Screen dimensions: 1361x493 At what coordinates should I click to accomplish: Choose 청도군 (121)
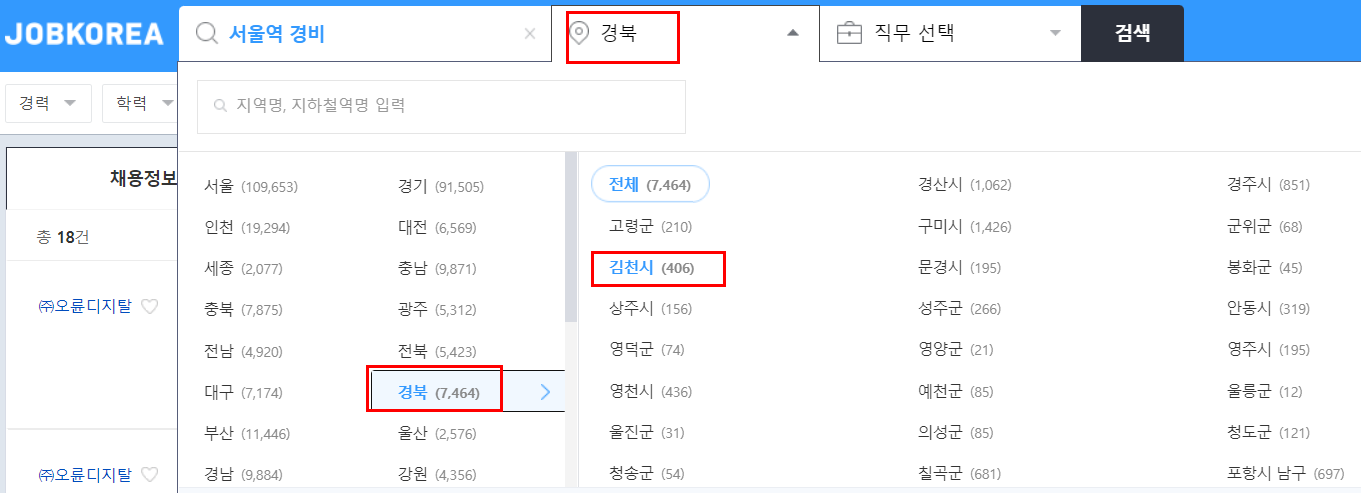click(x=1268, y=433)
